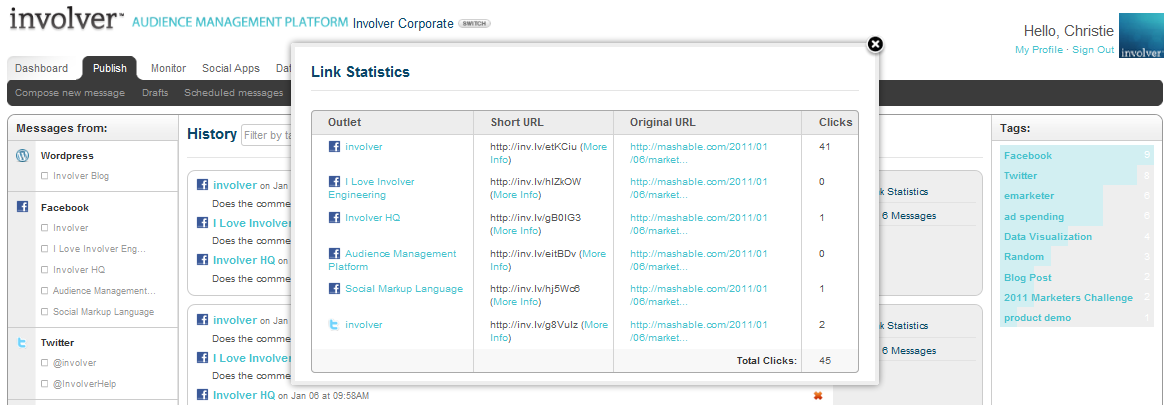
Task: Click Compose new message submenu item
Action: click(x=70, y=93)
